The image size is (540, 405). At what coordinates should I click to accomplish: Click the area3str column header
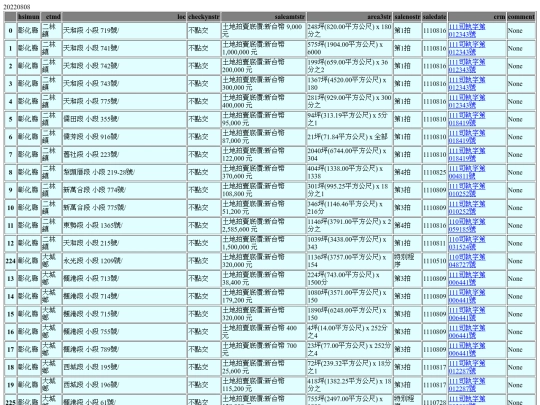coord(350,17)
